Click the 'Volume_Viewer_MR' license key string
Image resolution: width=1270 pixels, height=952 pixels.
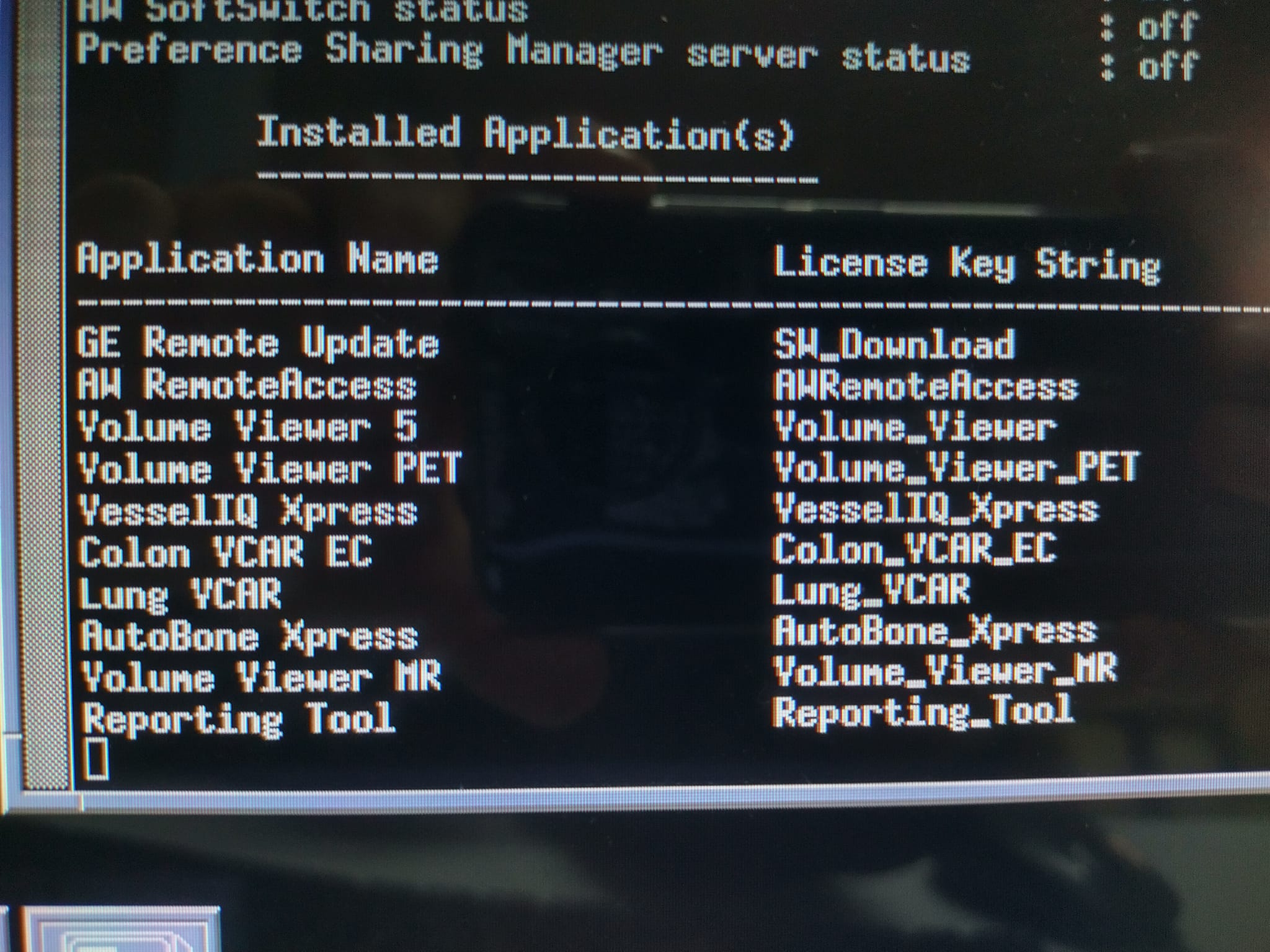tap(946, 671)
